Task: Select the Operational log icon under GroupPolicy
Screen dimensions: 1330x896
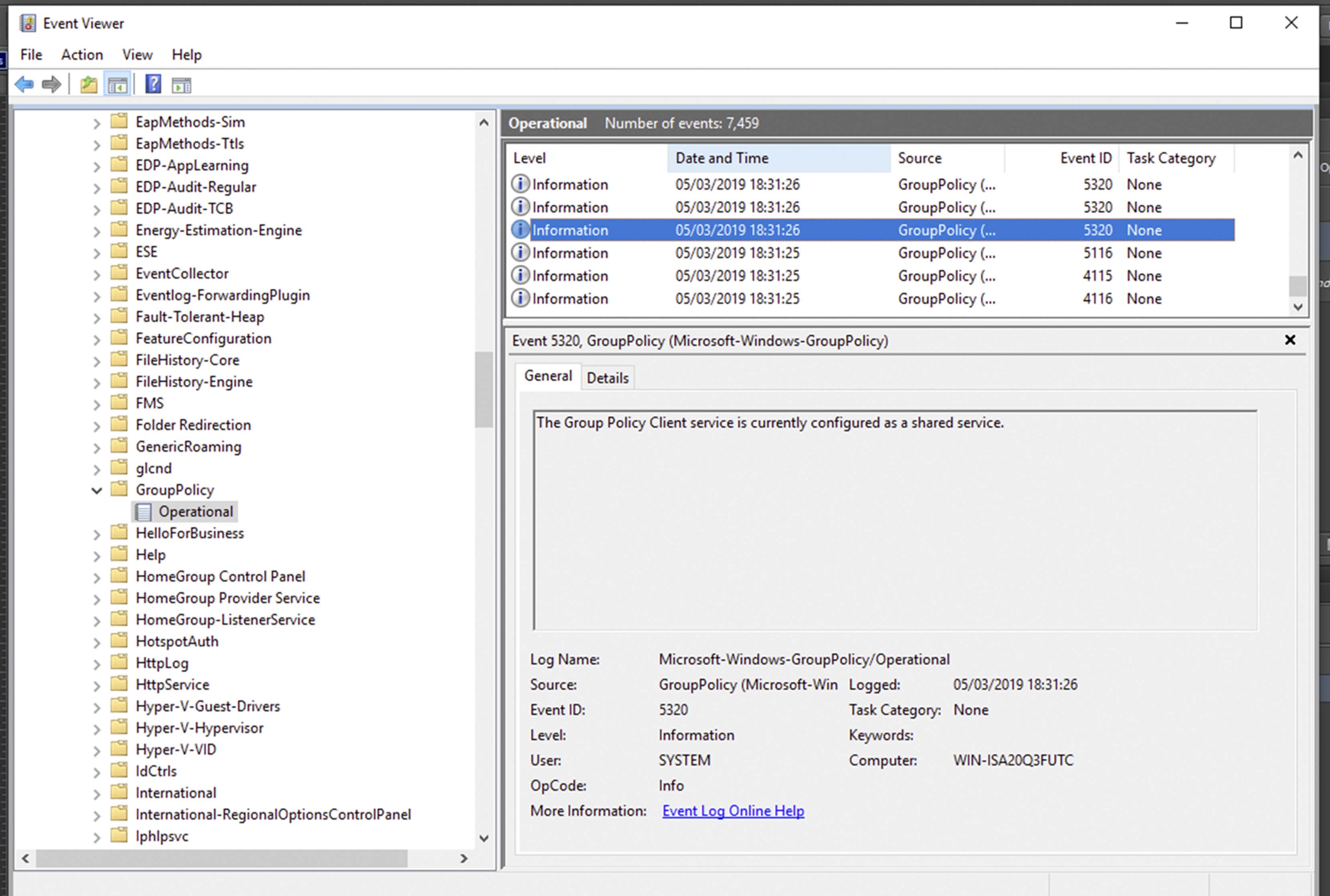Action: [x=144, y=511]
